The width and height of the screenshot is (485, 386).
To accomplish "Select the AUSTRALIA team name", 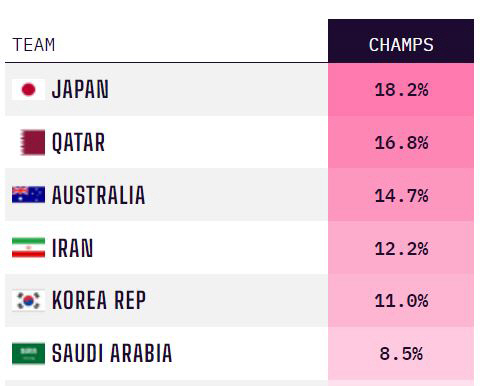I will [x=99, y=195].
